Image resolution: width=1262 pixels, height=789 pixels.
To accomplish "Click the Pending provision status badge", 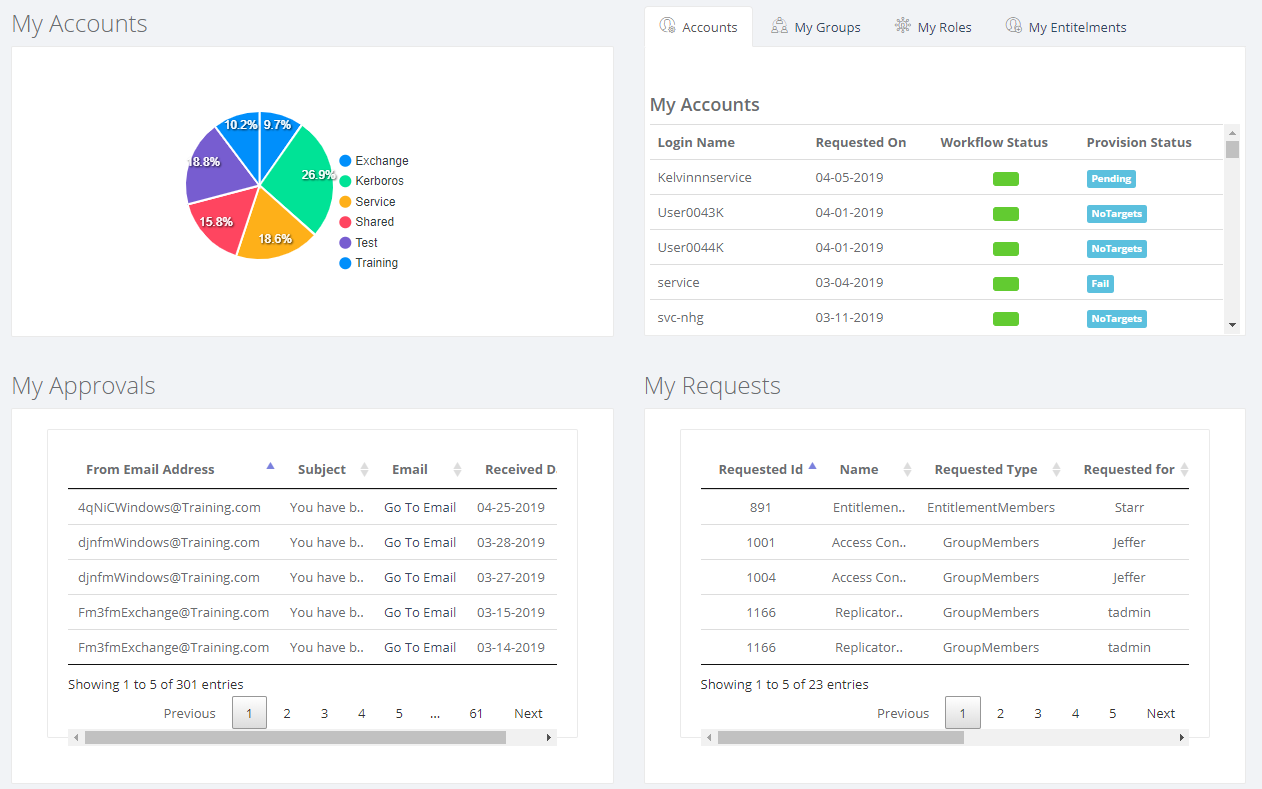I will point(1111,179).
